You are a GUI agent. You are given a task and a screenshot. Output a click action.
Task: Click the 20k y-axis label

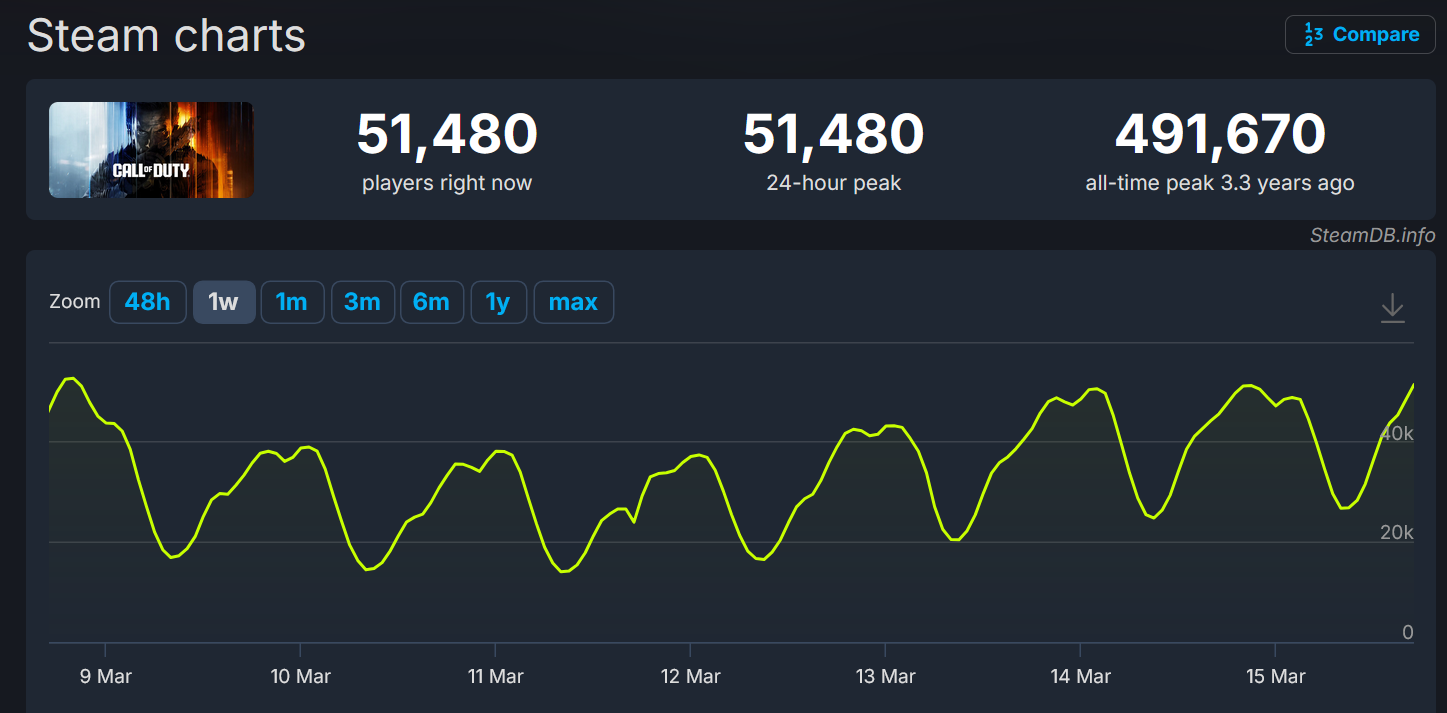point(1396,533)
